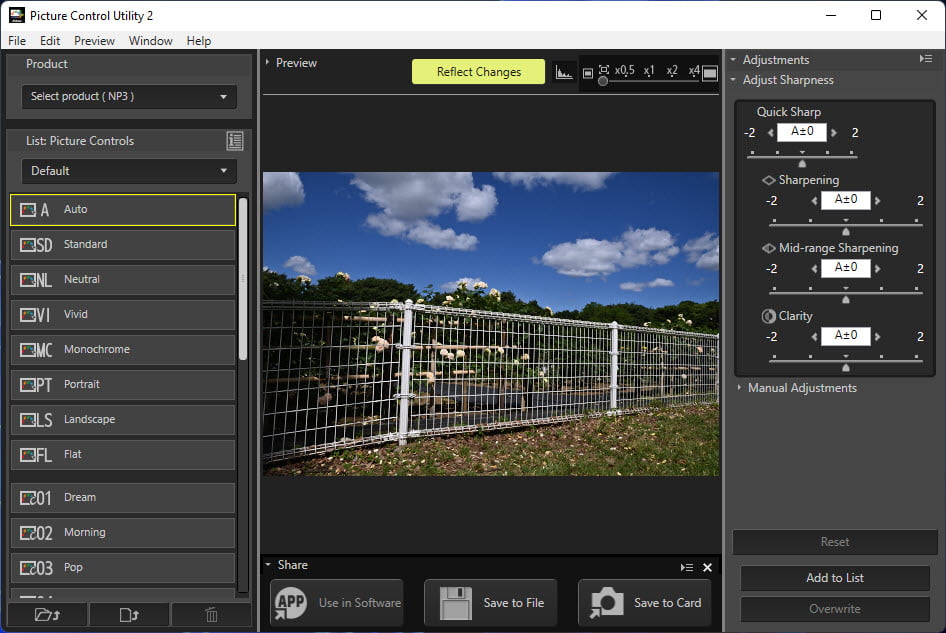Click the Reflect Changes button
Screen dimensions: 946x633
478,72
